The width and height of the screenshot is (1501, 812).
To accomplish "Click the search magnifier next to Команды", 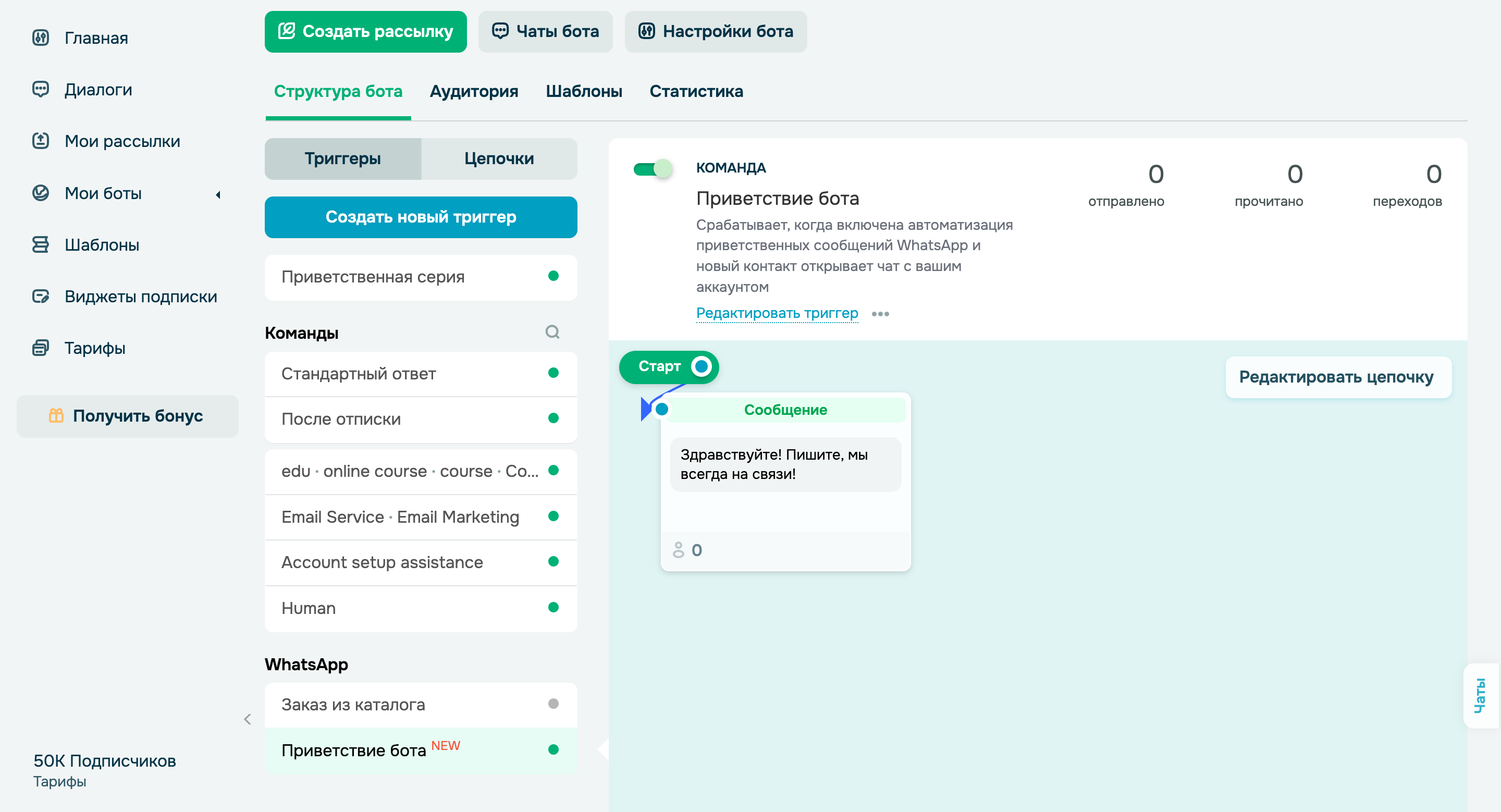I will pyautogui.click(x=552, y=332).
